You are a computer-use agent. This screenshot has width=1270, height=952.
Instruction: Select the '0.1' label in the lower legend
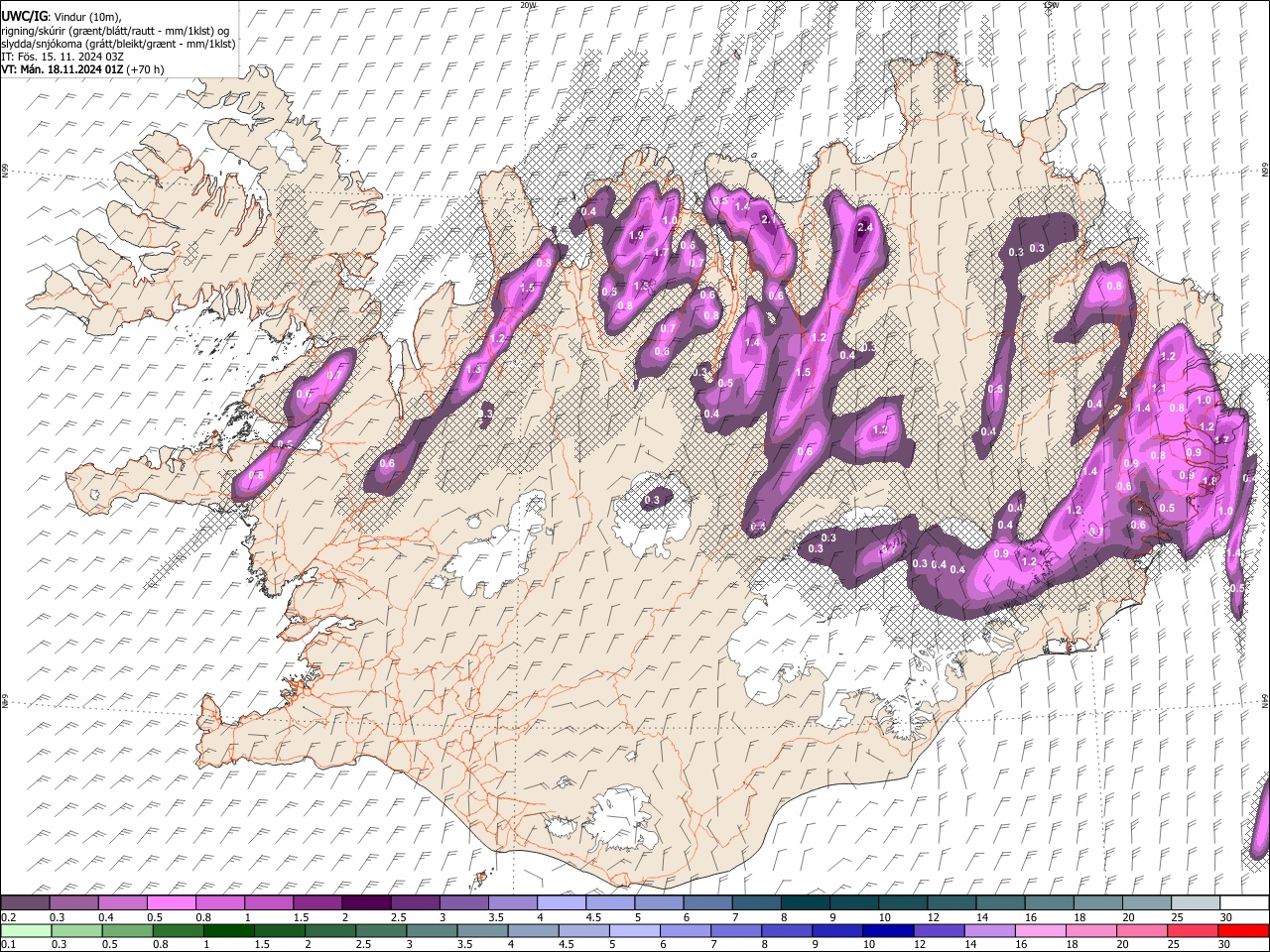pos(8,945)
